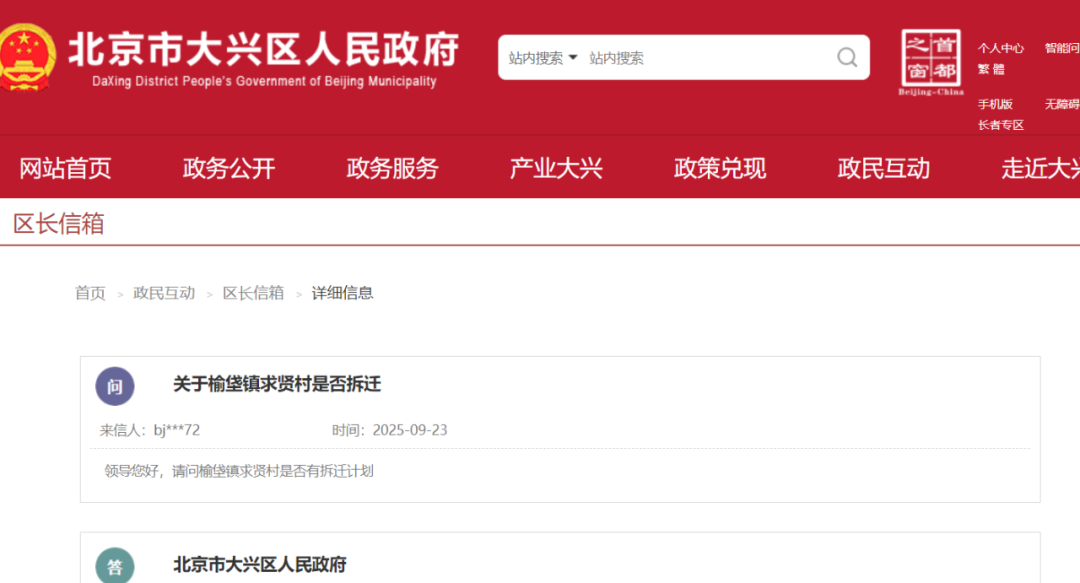The width and height of the screenshot is (1080, 583).
Task: Click the 站内搜索 search input field
Action: pos(700,58)
